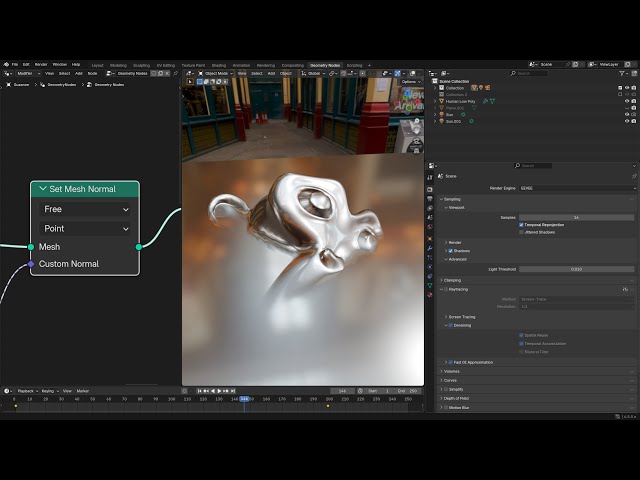The width and height of the screenshot is (640, 480).
Task: Open the Output properties tab
Action: [x=430, y=199]
